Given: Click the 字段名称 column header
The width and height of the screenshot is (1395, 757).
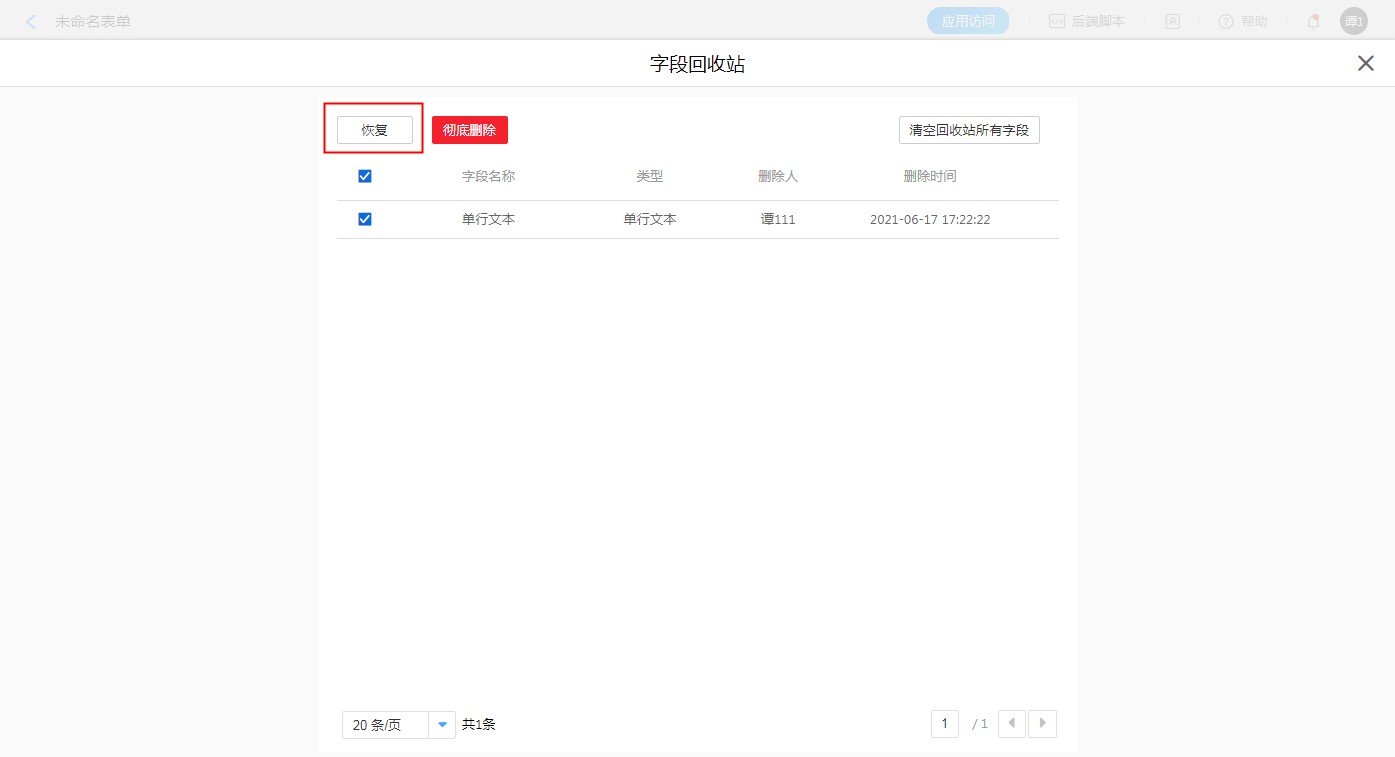Looking at the screenshot, I should pos(488,176).
